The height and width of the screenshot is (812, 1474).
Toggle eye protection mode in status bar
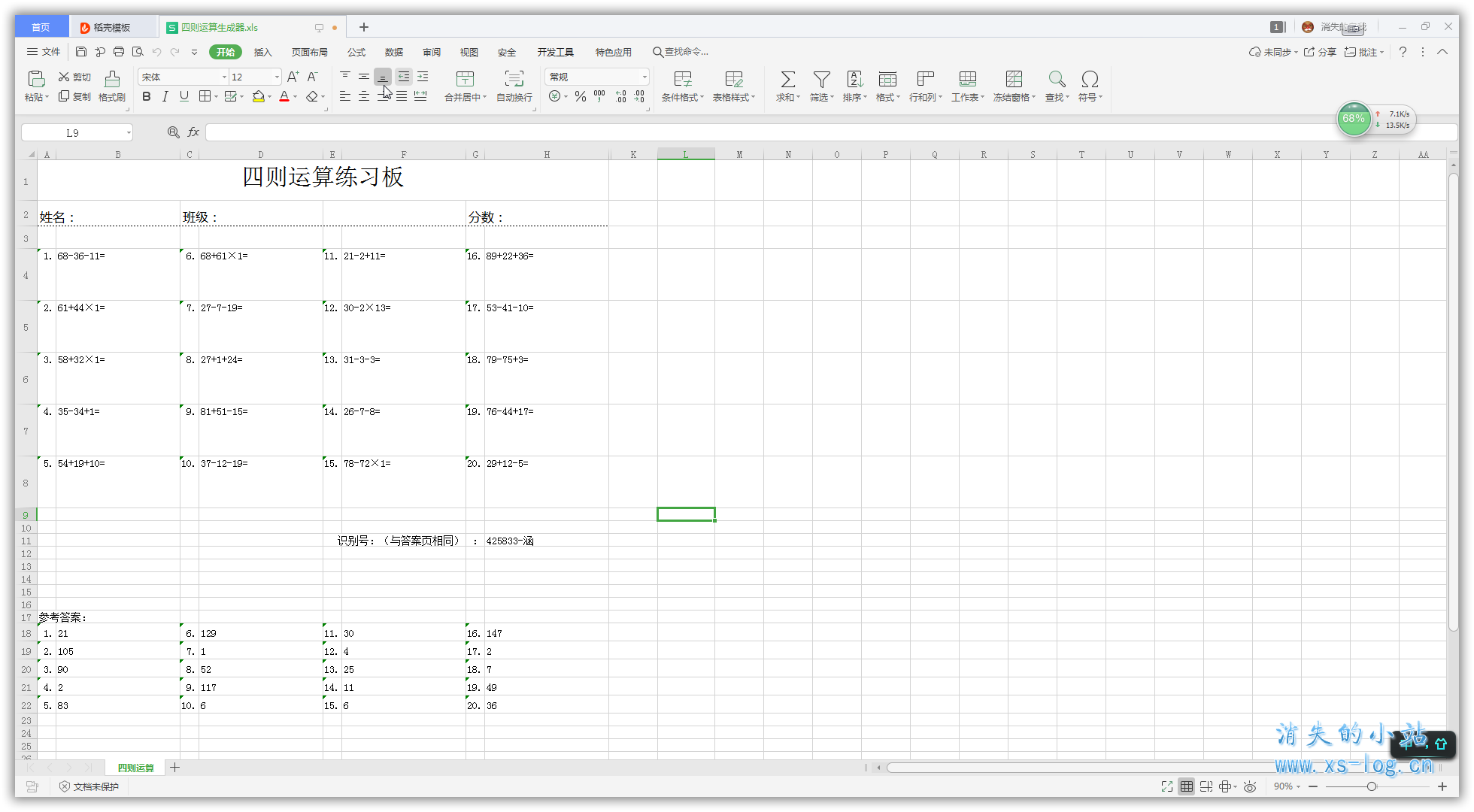[x=1250, y=786]
